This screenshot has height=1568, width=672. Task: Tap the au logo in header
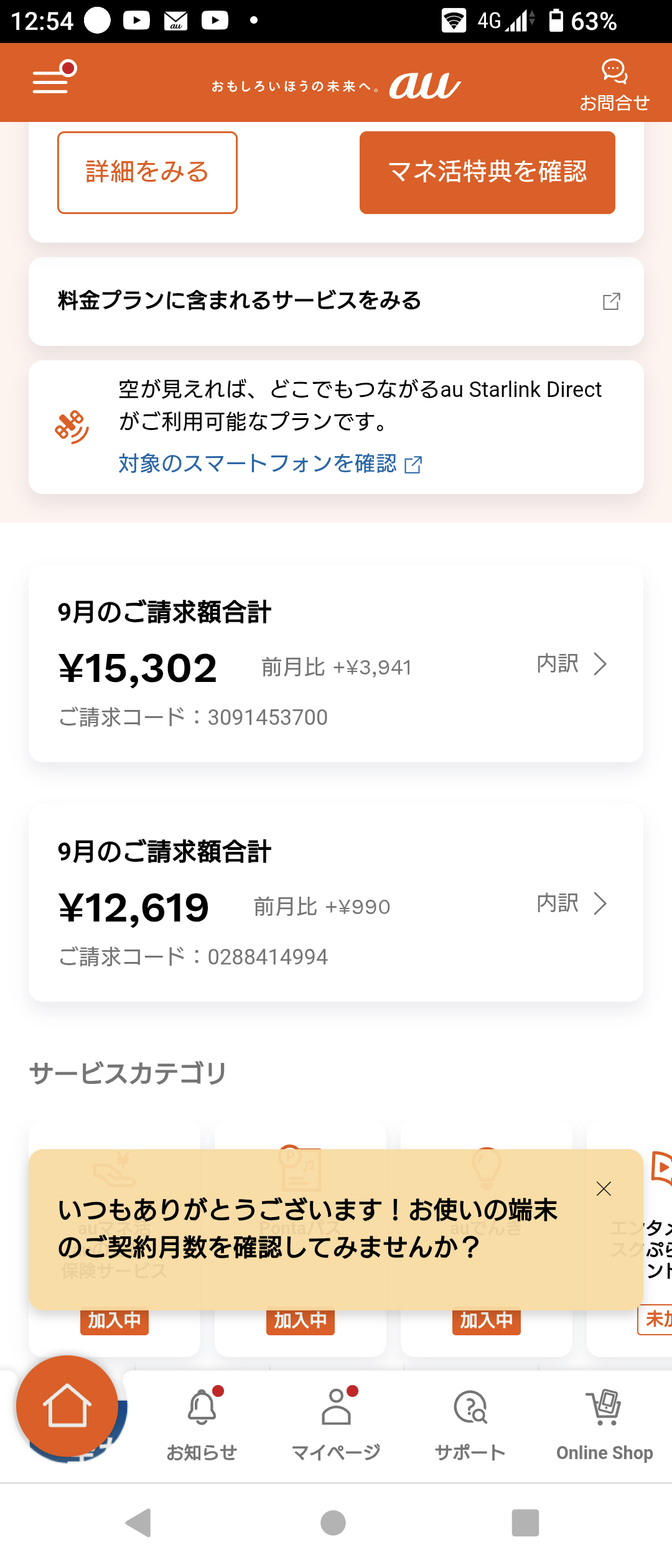click(425, 85)
